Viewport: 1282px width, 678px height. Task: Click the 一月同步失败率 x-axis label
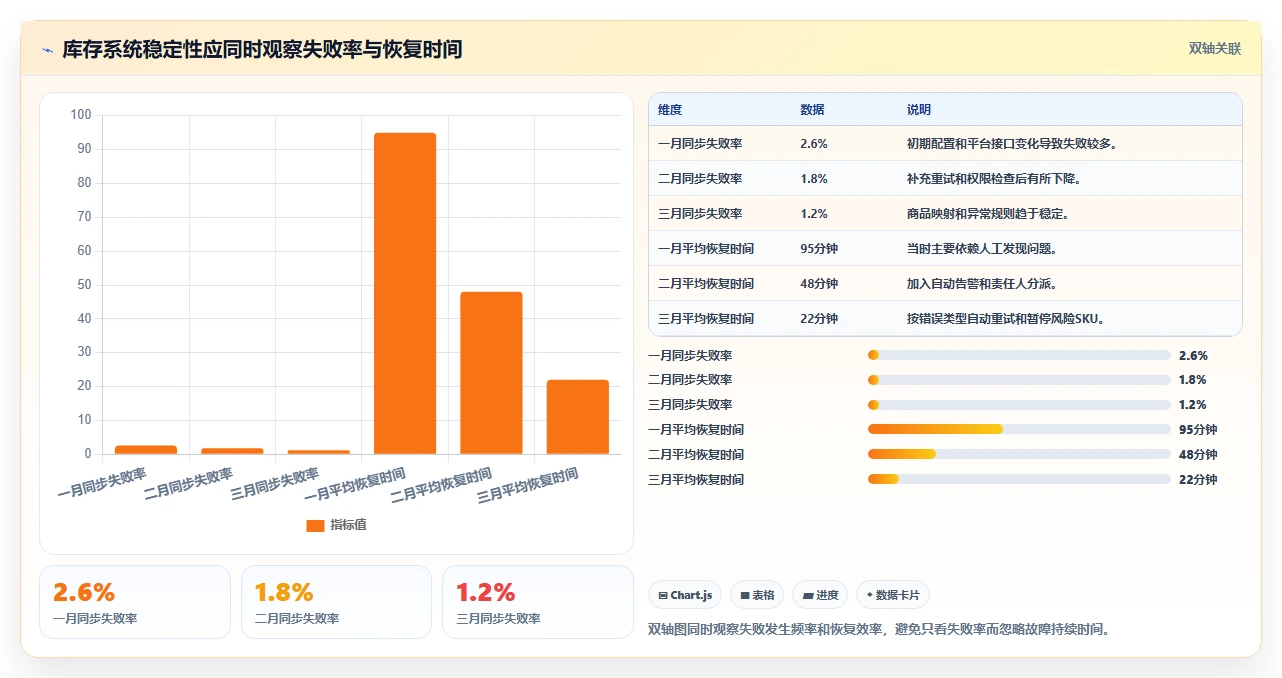point(102,483)
